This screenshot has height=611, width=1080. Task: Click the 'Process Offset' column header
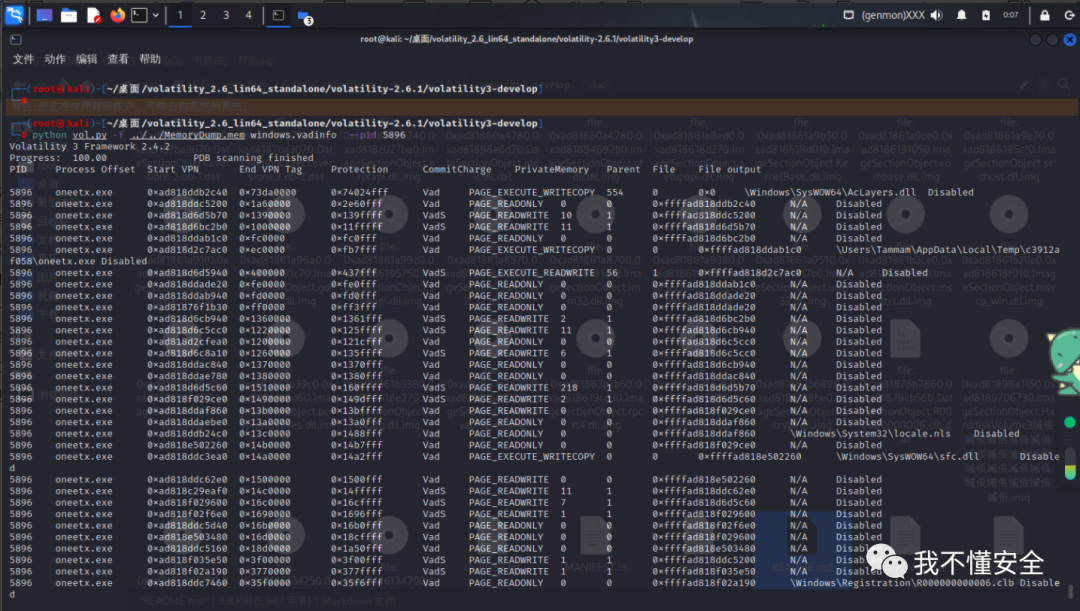pyautogui.click(x=95, y=169)
